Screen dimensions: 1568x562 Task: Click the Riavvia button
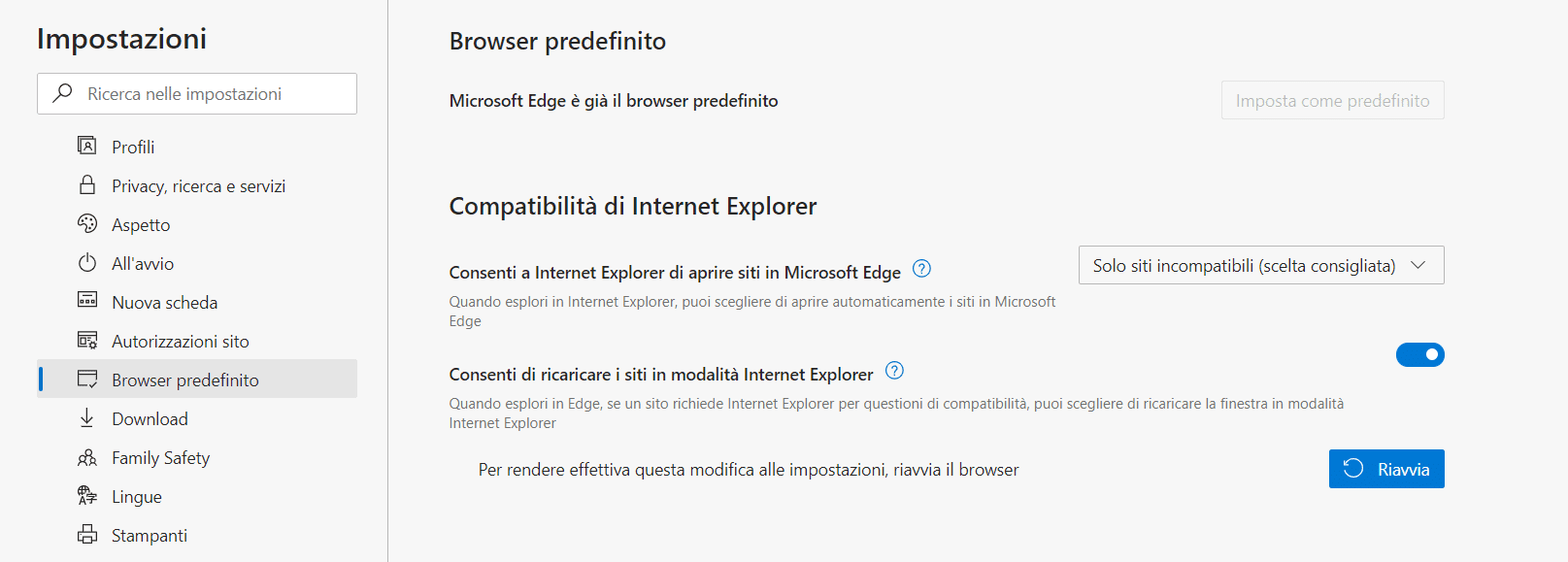tap(1385, 469)
